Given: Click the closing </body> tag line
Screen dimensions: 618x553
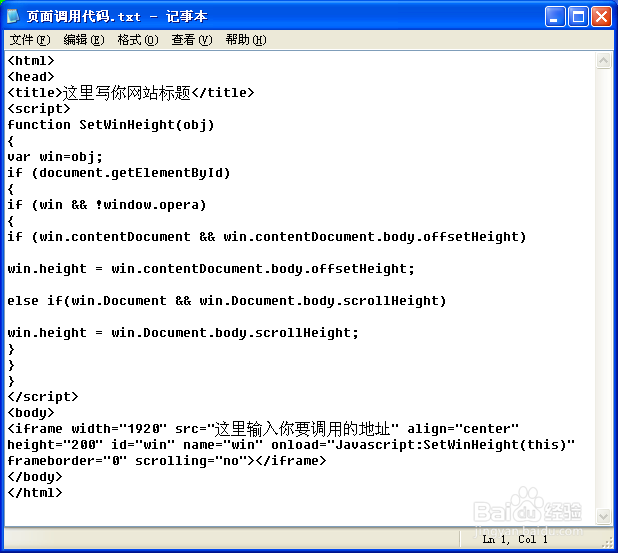Looking at the screenshot, I should tap(35, 477).
